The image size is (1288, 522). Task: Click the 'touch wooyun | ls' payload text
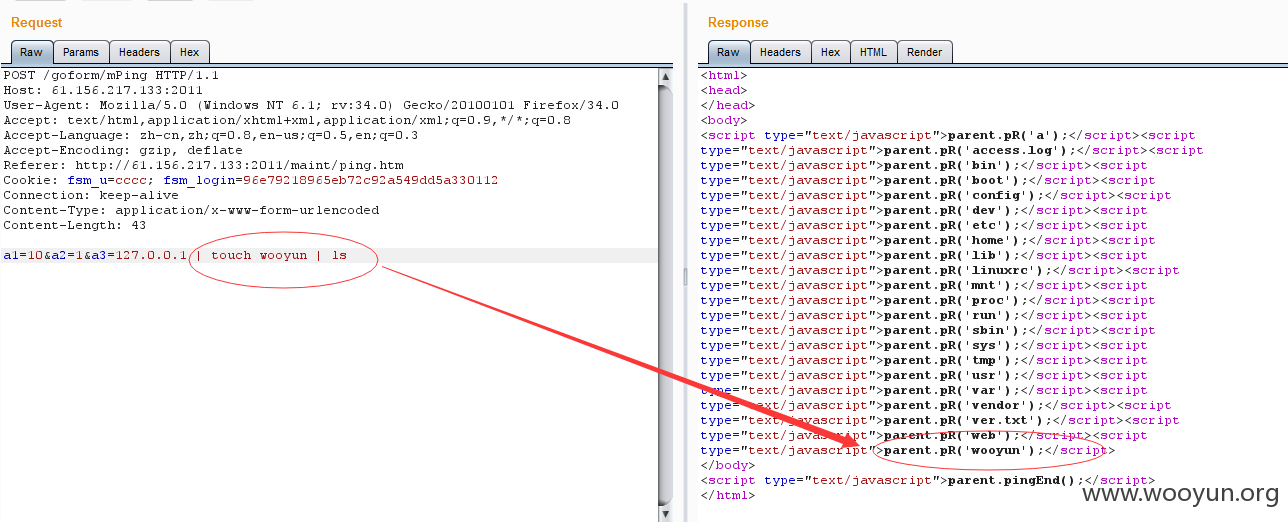pos(278,255)
